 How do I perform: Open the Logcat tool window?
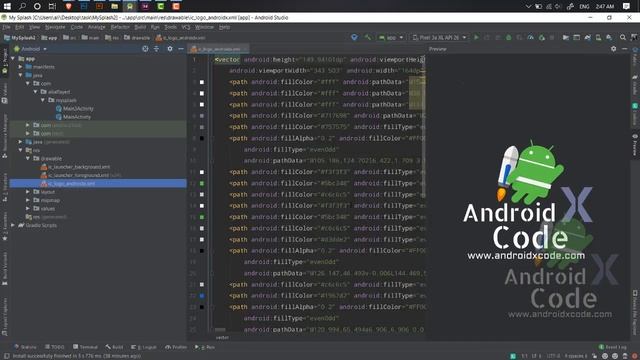coord(144,347)
